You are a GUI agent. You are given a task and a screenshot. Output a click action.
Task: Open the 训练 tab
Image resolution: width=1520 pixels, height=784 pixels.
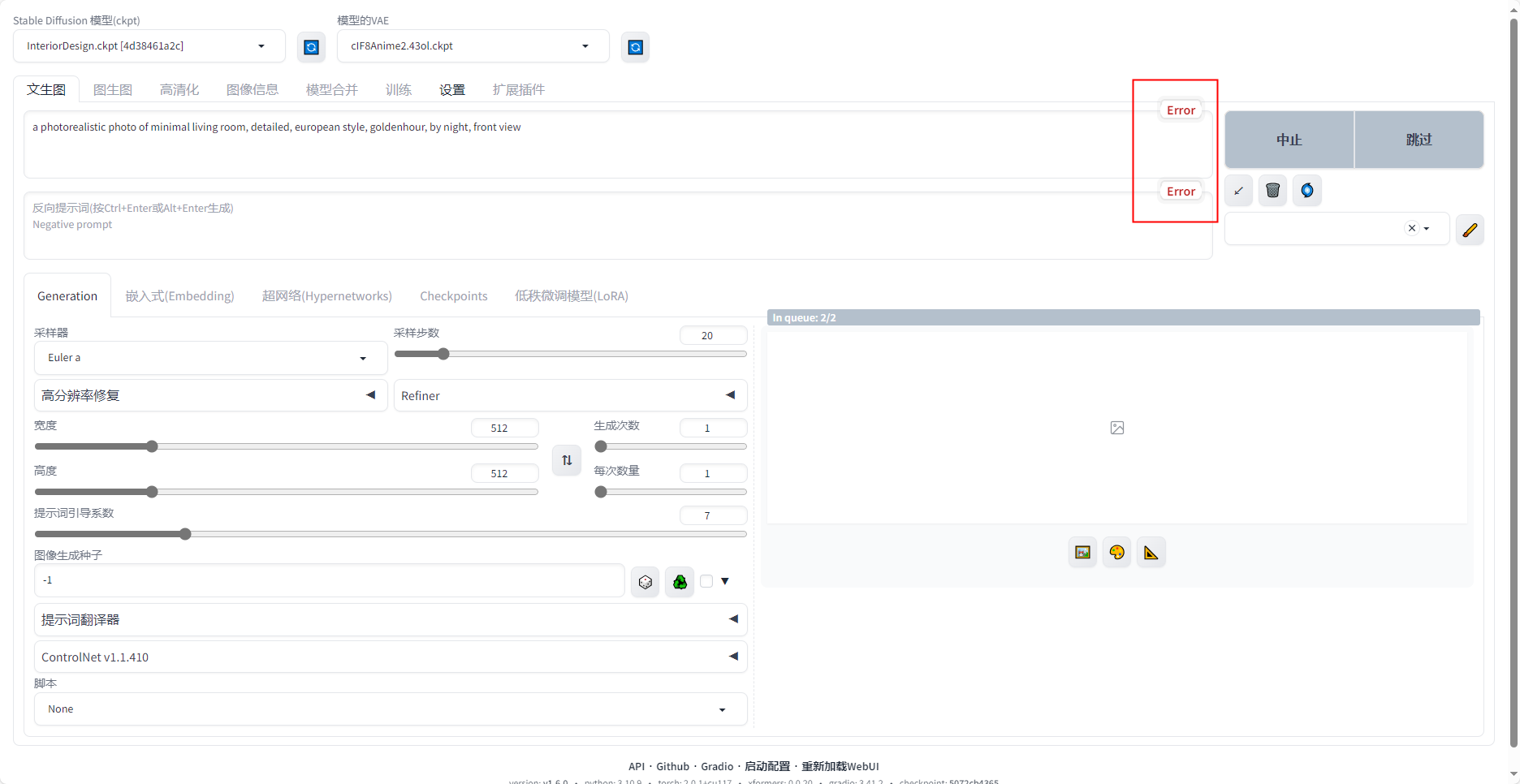(399, 89)
